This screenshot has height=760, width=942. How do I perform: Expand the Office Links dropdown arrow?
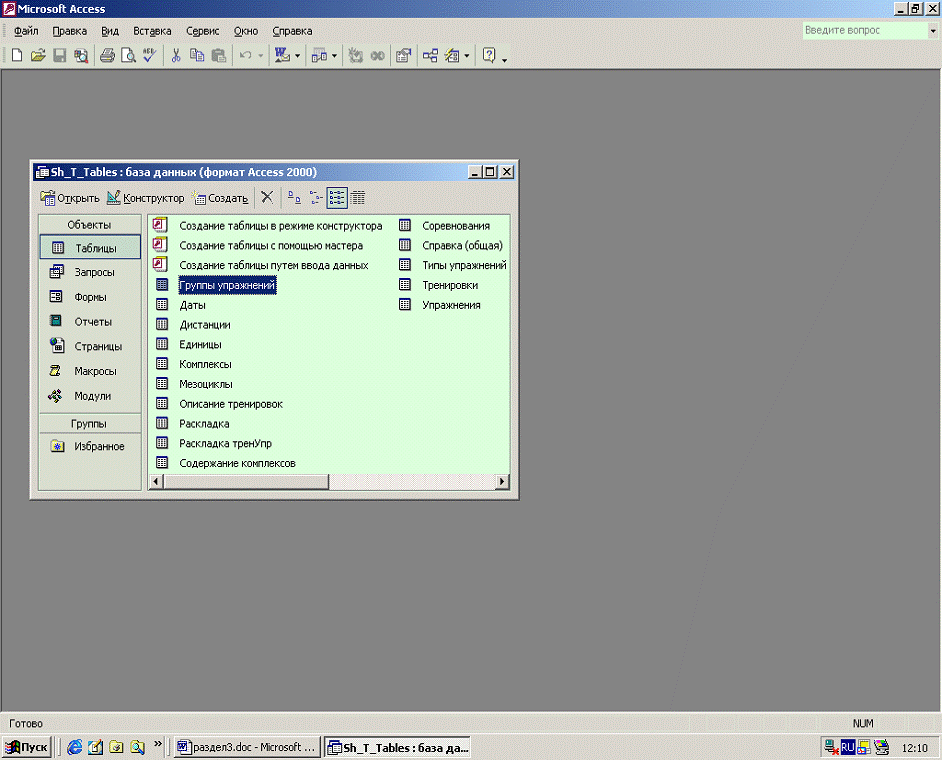(x=297, y=56)
